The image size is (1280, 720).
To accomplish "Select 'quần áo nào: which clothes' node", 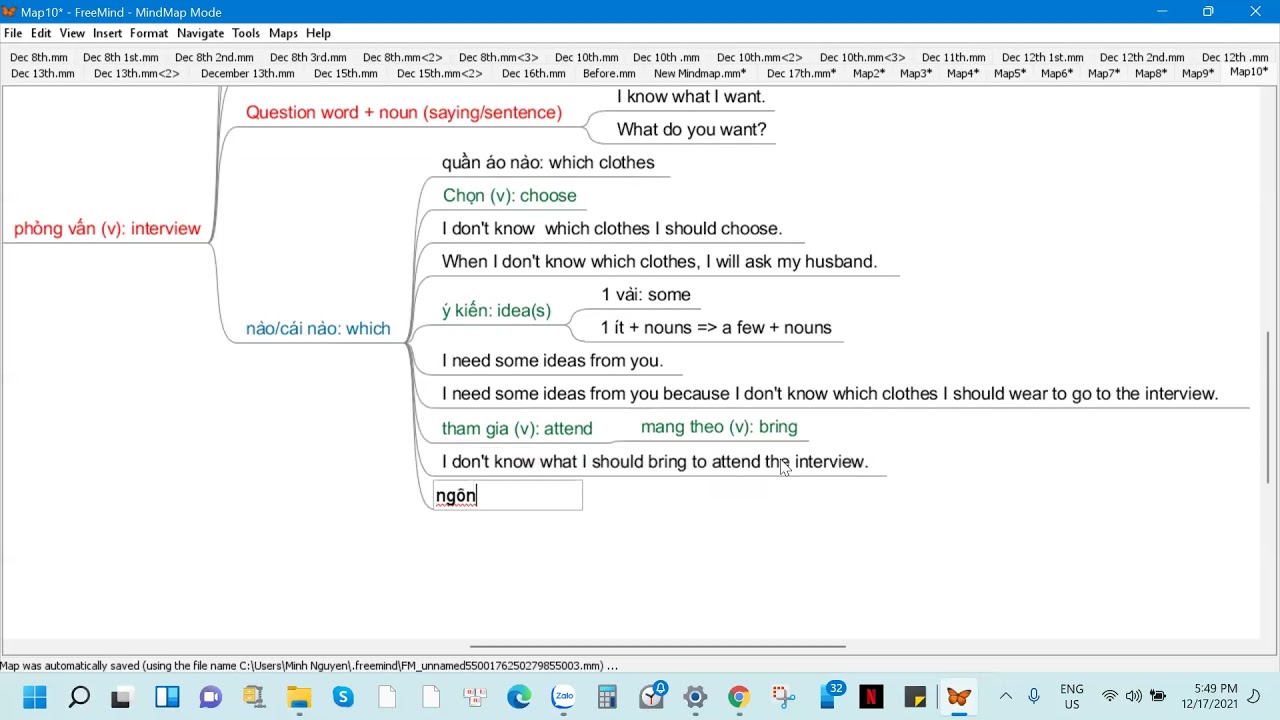I will pyautogui.click(x=548, y=162).
